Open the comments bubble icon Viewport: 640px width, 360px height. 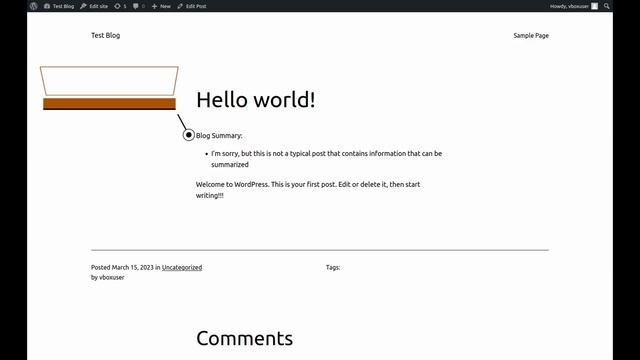(139, 6)
